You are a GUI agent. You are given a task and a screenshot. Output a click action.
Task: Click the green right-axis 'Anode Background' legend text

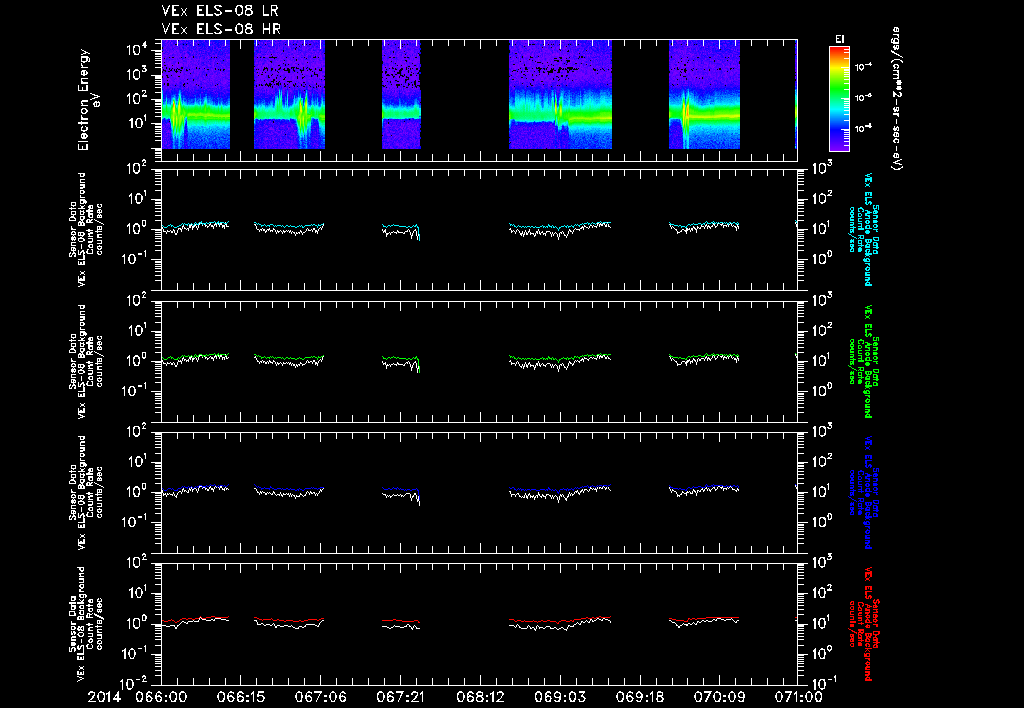coord(868,361)
